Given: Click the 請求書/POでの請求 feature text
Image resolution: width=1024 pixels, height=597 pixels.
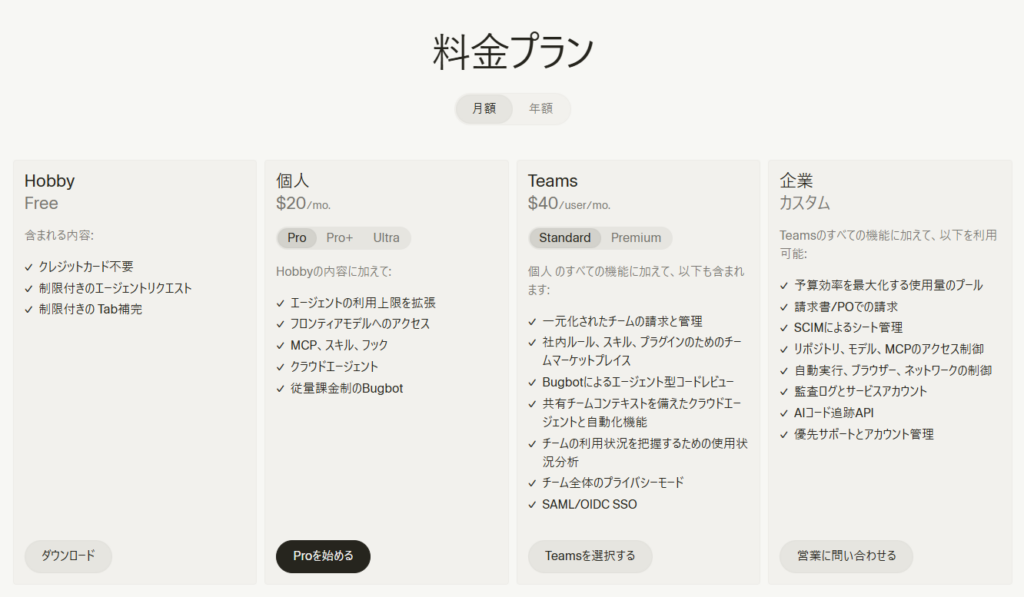Looking at the screenshot, I should point(846,306).
